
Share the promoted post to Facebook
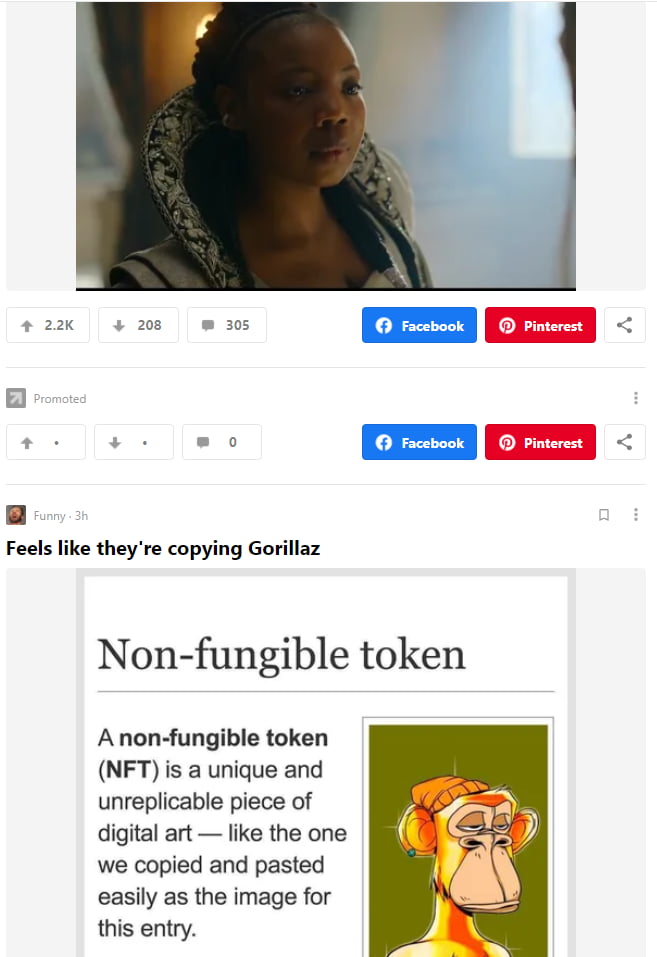pyautogui.click(x=419, y=442)
